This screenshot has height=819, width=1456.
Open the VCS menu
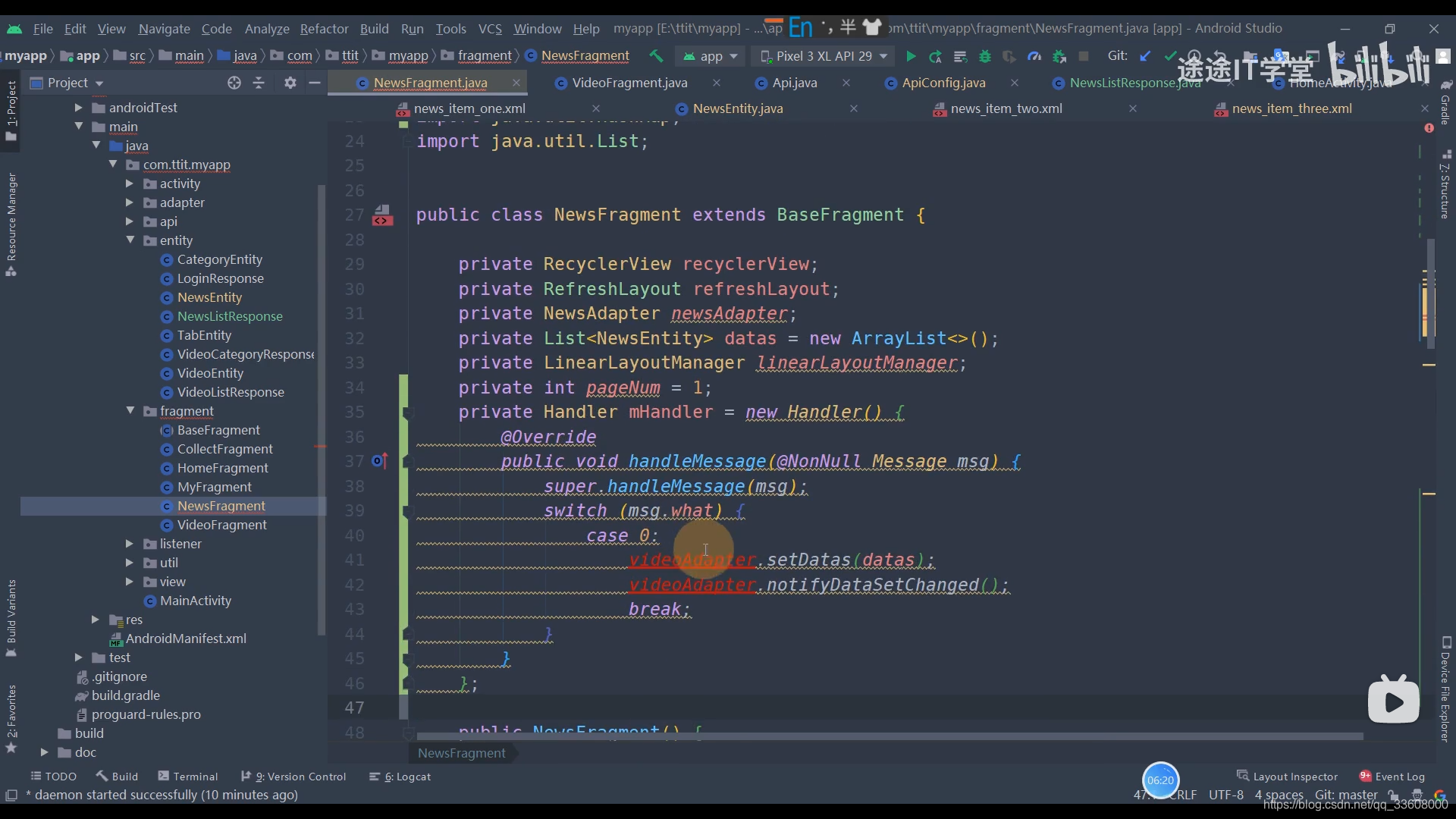point(490,29)
